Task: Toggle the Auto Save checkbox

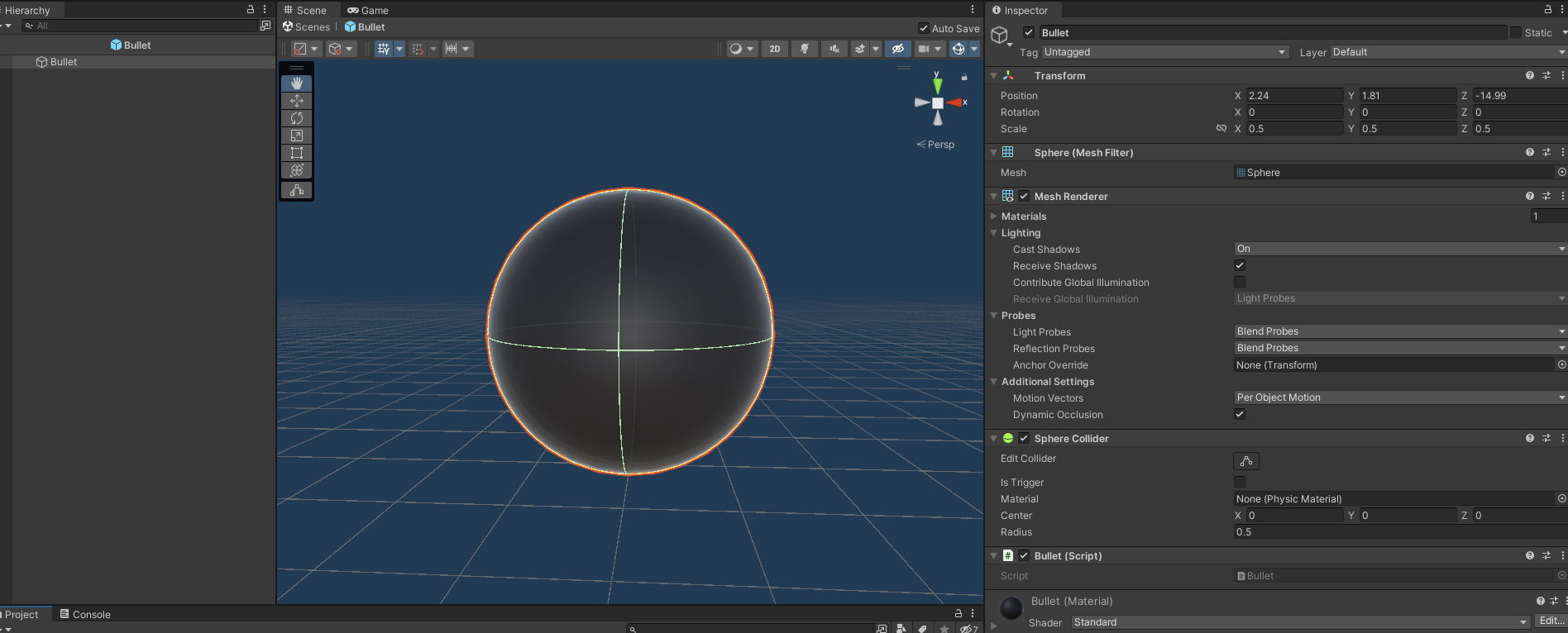Action: coord(924,28)
